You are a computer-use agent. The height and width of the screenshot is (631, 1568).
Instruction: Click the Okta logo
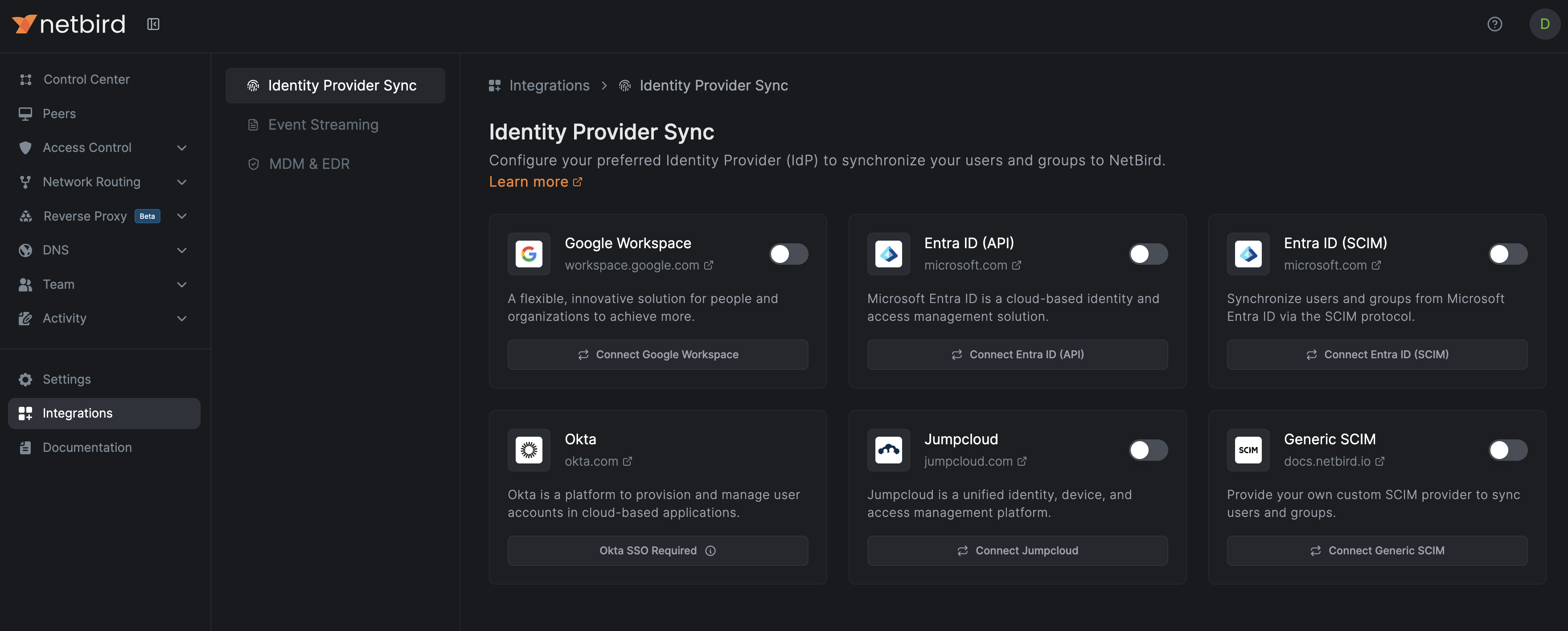point(529,450)
